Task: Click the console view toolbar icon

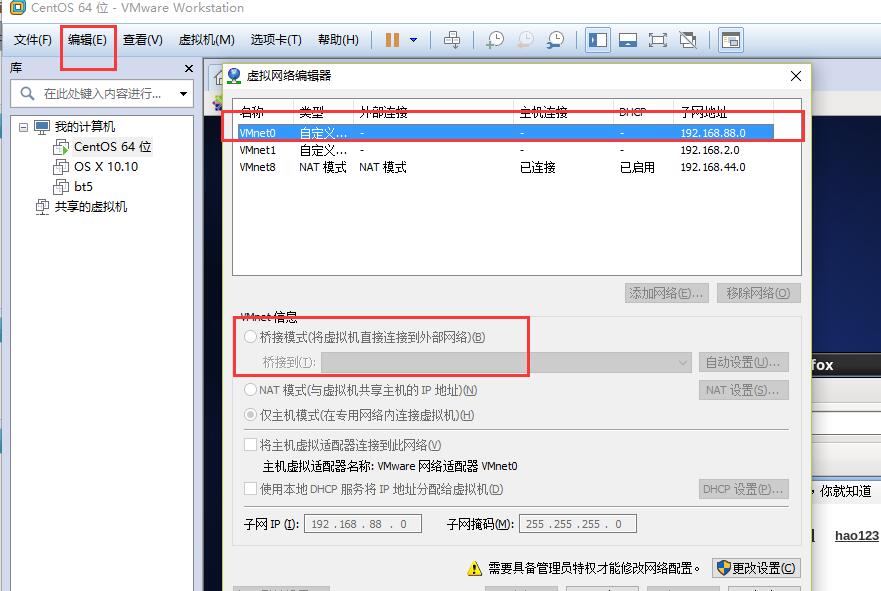Action: click(730, 40)
